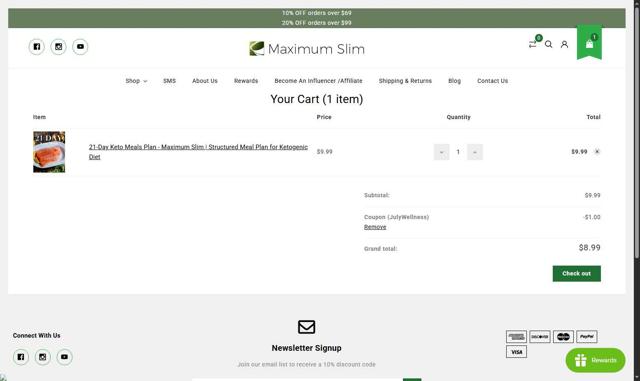Open the compare arrows icon
The width and height of the screenshot is (640, 381).
533,44
